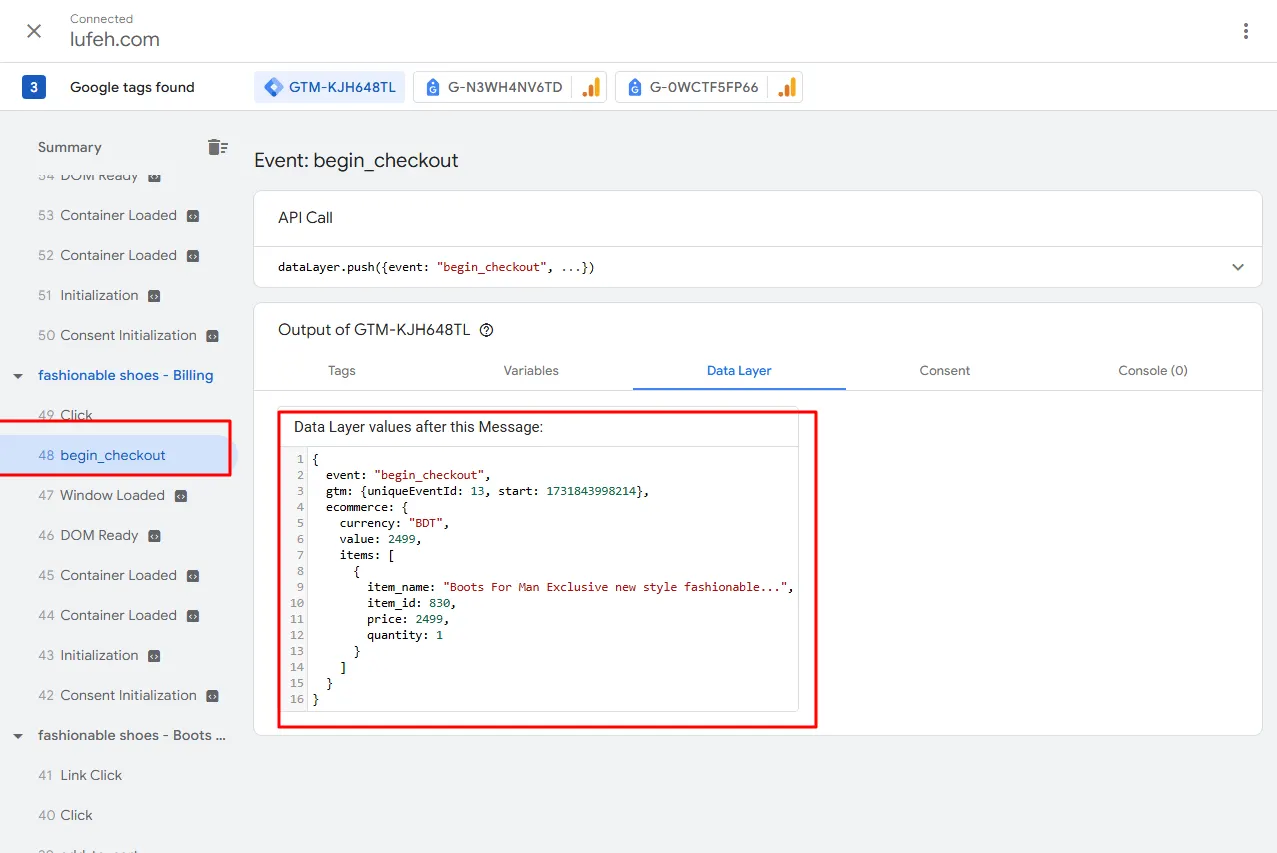Click the Google tag icon on G-N3WH4NV6TD
The width and height of the screenshot is (1277, 853).
click(x=433, y=88)
